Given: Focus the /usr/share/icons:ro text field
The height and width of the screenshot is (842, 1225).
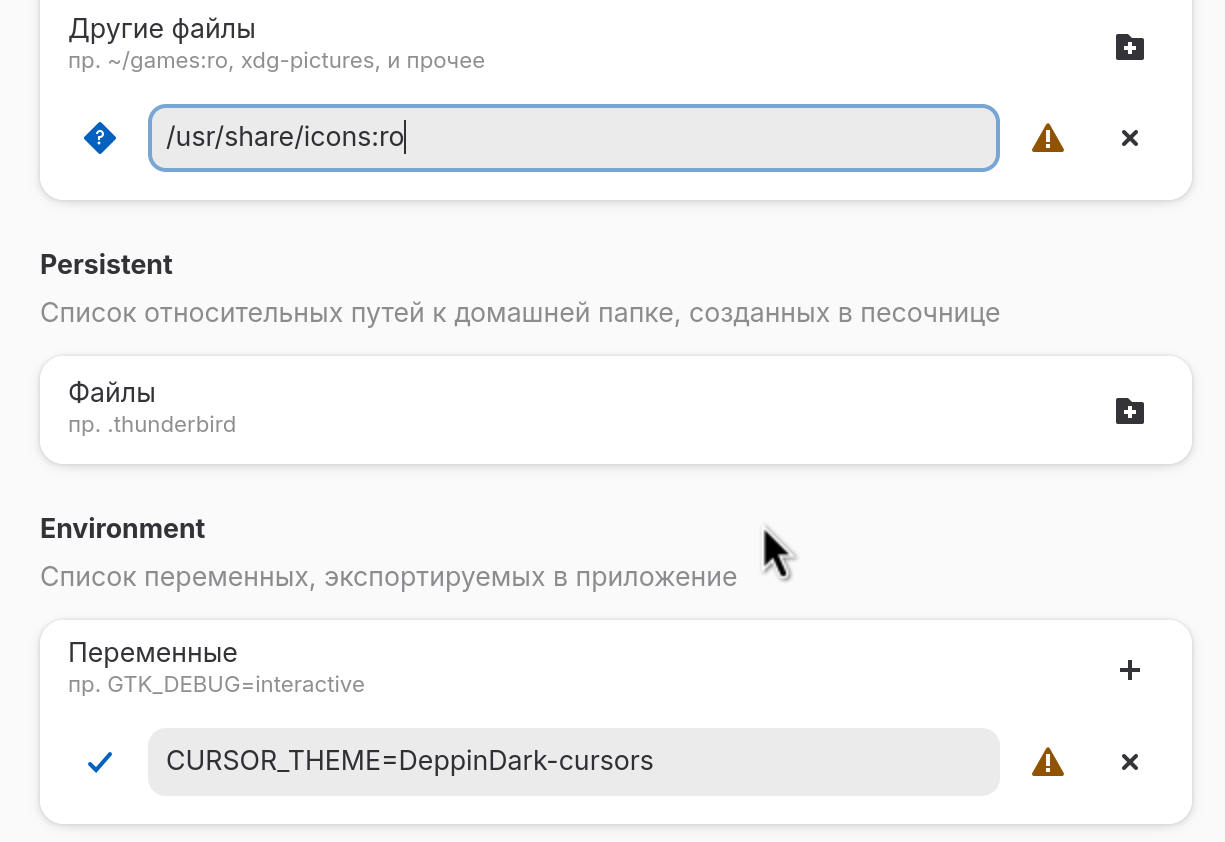Looking at the screenshot, I should coord(573,138).
